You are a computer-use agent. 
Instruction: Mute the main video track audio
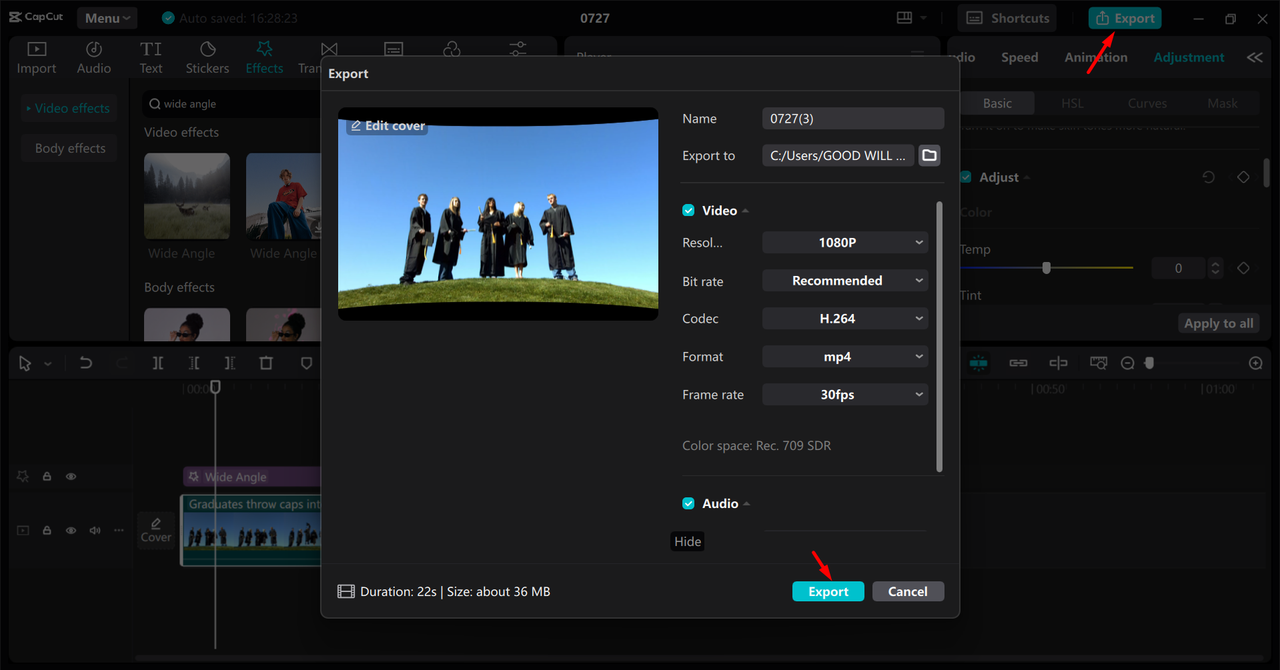tap(95, 530)
